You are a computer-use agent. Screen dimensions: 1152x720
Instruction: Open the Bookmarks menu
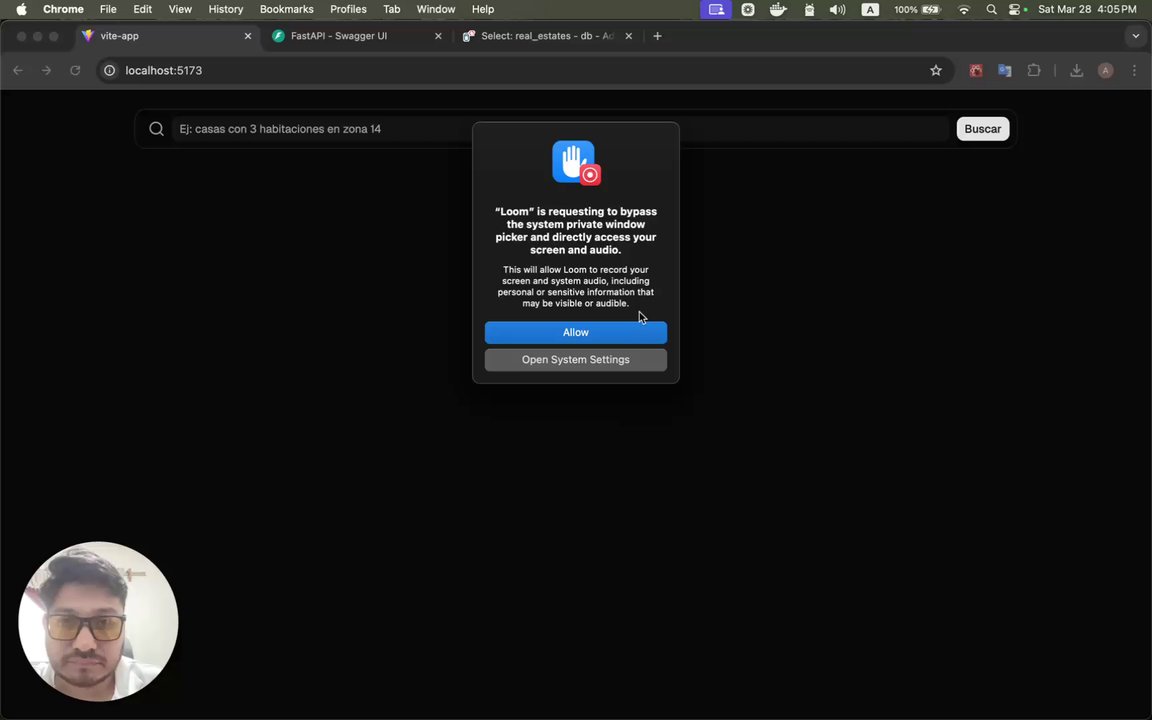pyautogui.click(x=287, y=10)
